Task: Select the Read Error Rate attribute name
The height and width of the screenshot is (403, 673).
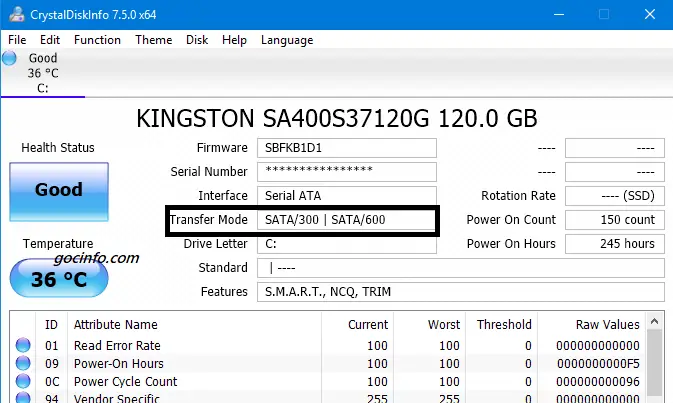Action: click(x=117, y=346)
